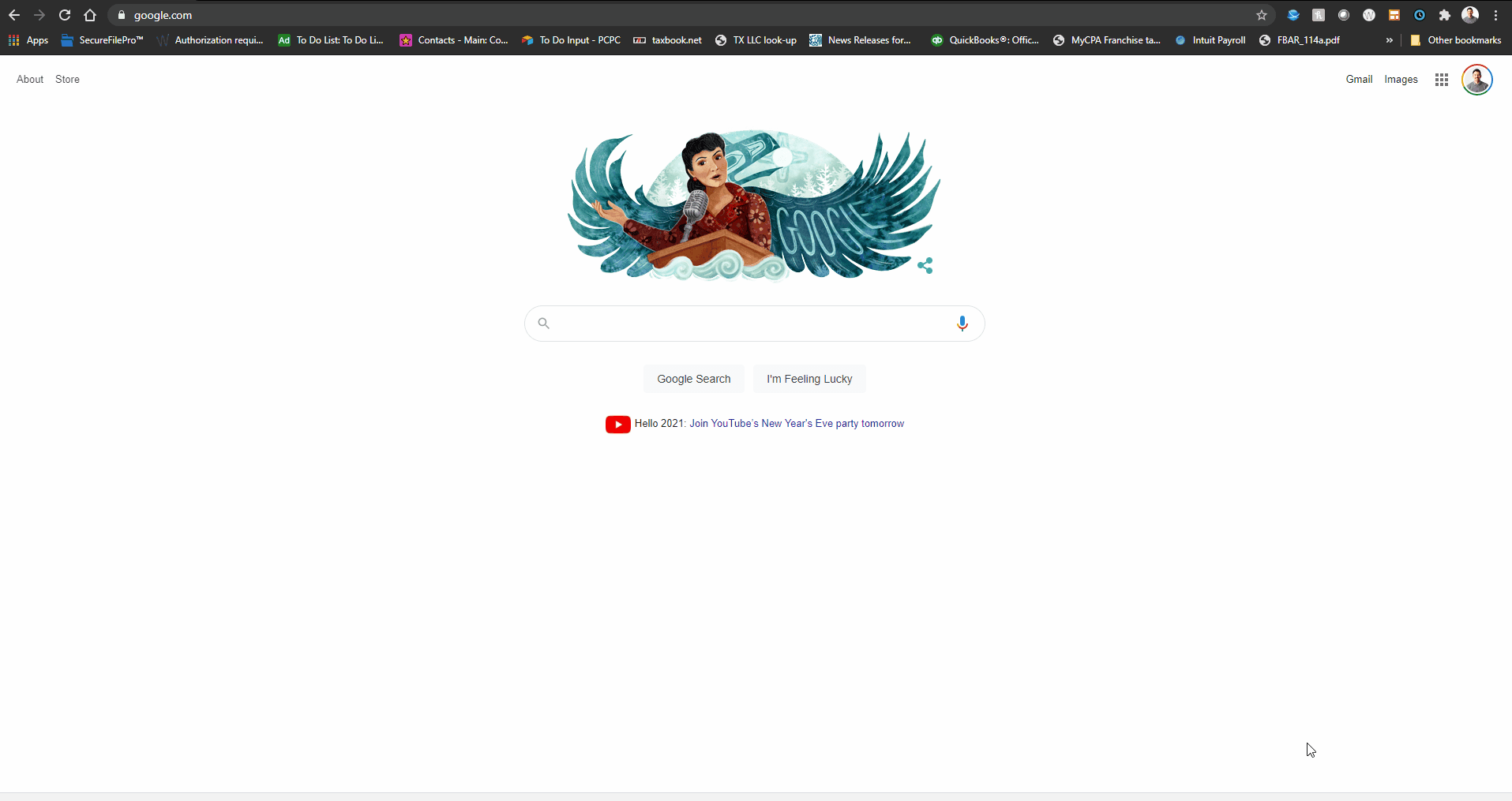Bookmark this page with the star
Screen dimensions: 1512x801
[1262, 15]
